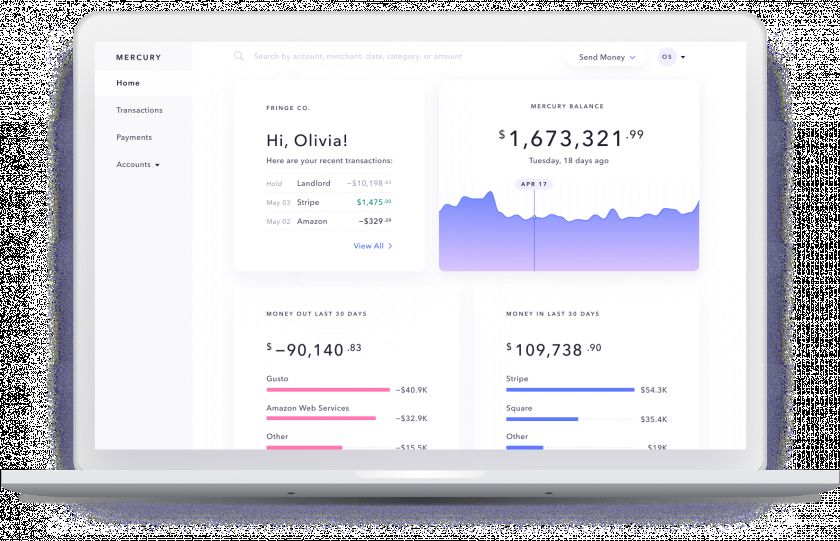Open Transactions in the sidebar
The height and width of the screenshot is (541, 840).
139,110
